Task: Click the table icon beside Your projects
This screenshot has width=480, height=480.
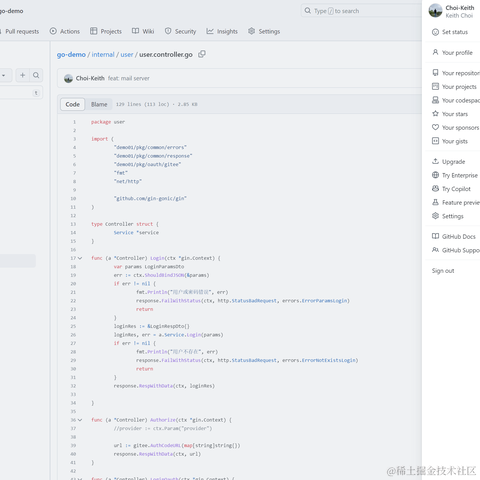Action: click(435, 86)
